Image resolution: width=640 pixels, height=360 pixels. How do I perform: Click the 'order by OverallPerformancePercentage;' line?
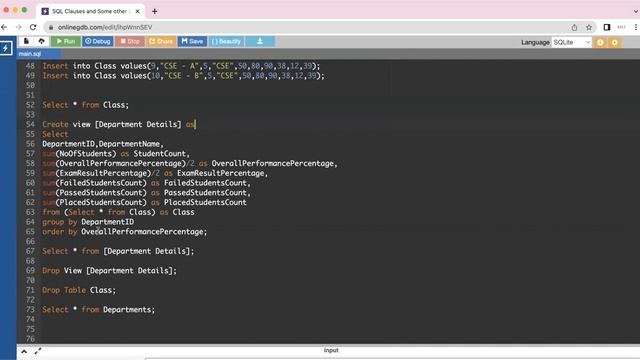point(124,232)
